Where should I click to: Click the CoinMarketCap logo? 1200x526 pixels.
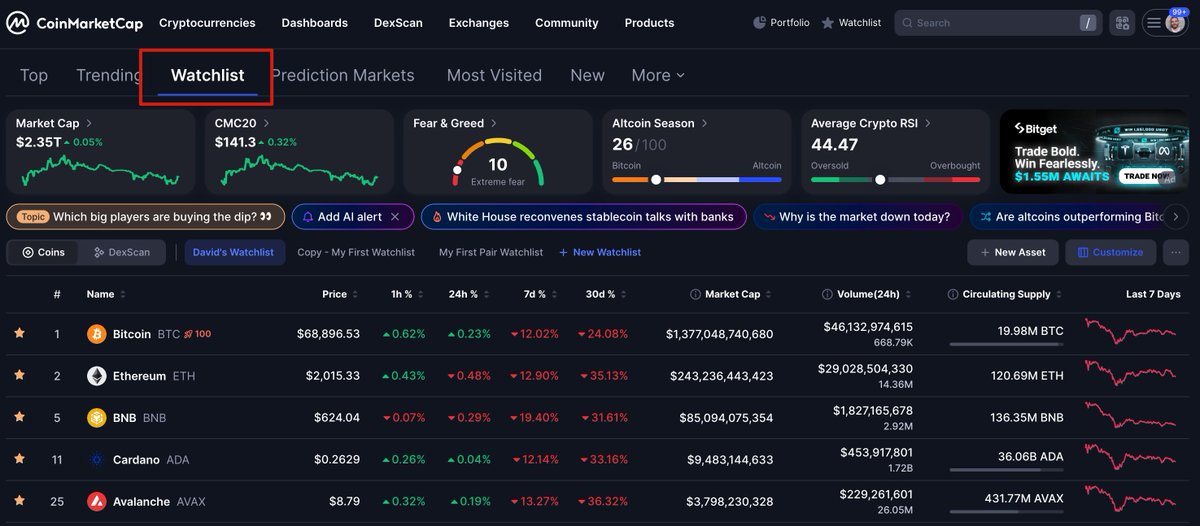pos(75,23)
